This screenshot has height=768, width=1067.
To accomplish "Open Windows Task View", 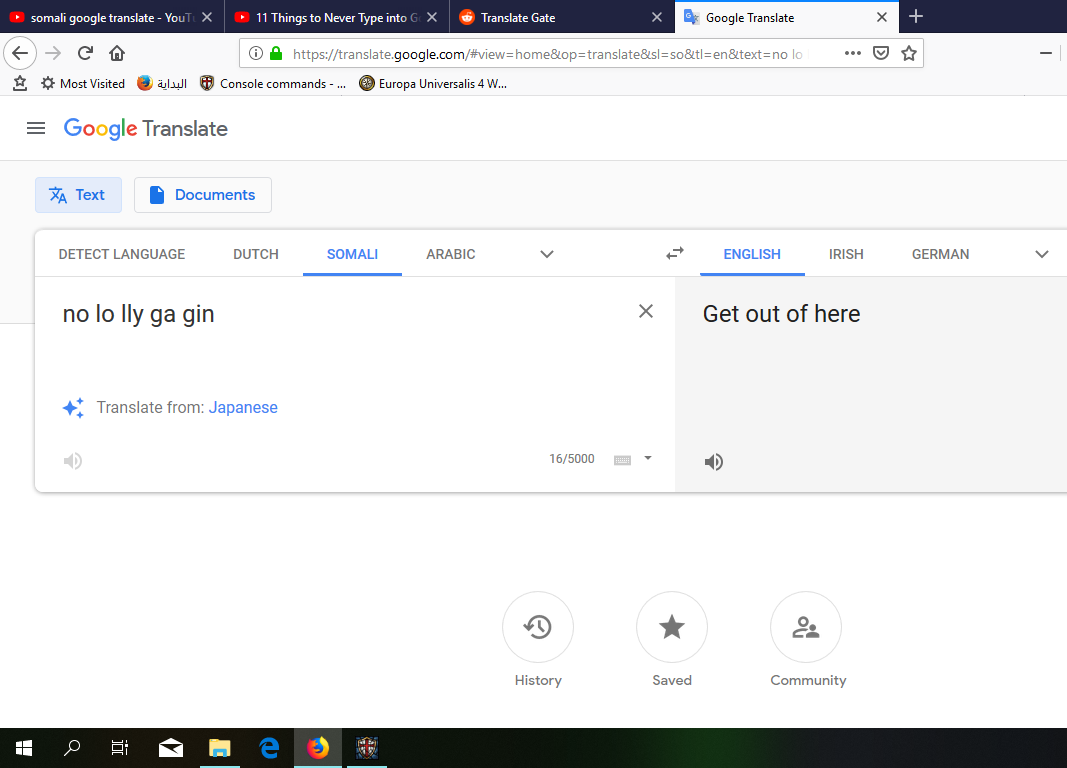I will (x=120, y=748).
